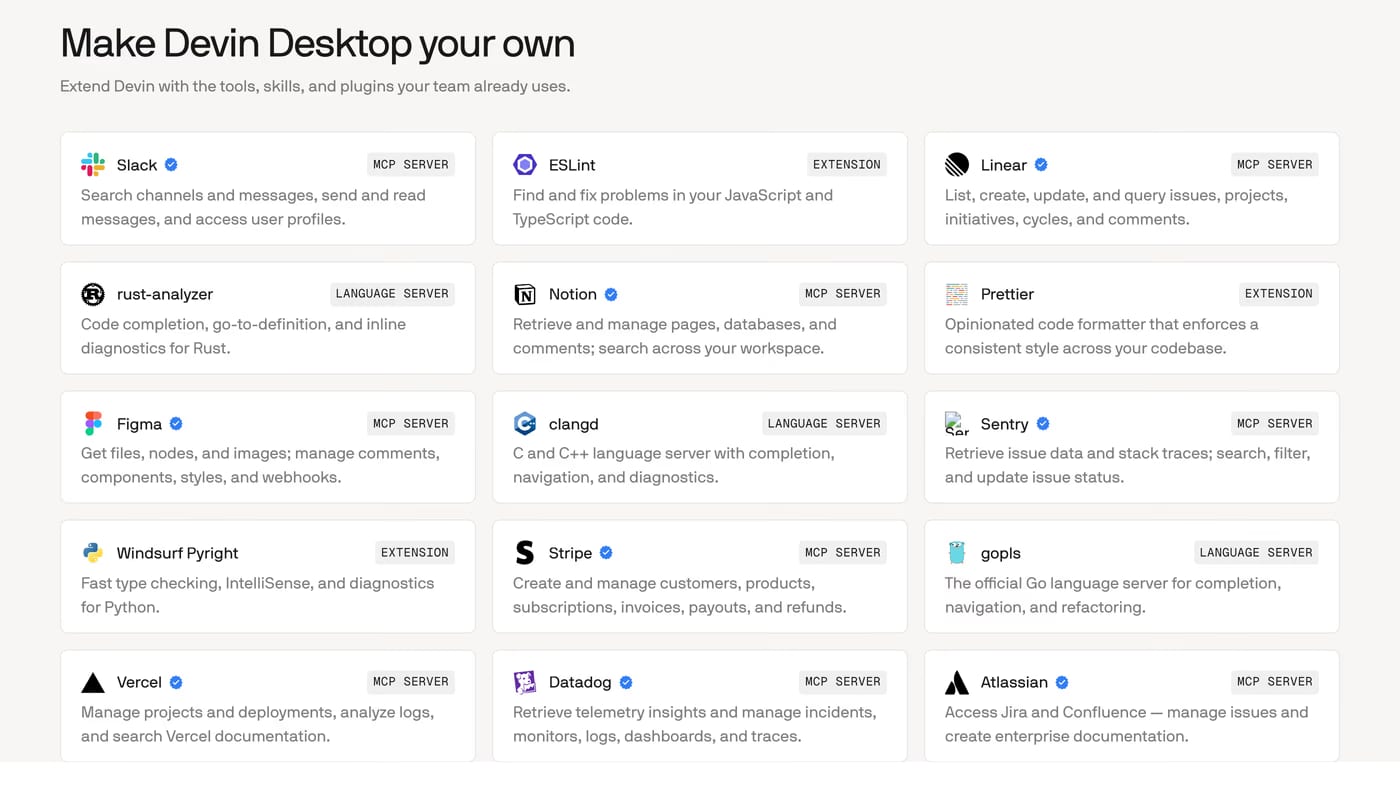Click the verified badge next to Vercel
1400x790 pixels.
point(176,682)
